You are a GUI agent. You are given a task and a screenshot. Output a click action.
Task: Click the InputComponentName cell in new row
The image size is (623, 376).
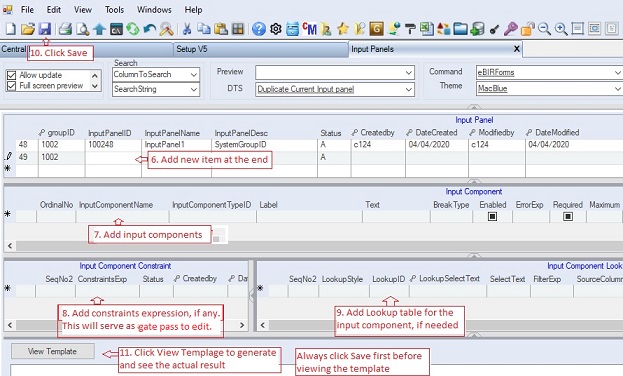click(122, 216)
